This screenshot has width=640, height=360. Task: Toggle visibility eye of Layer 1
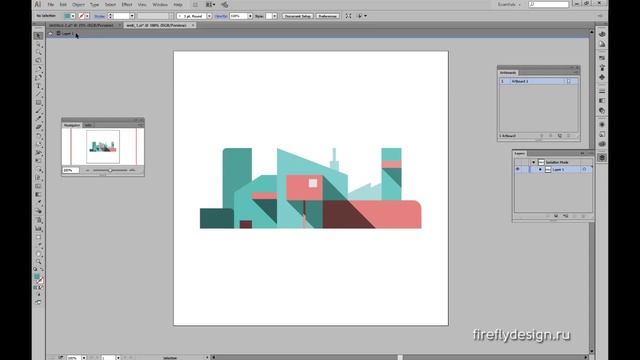518,169
